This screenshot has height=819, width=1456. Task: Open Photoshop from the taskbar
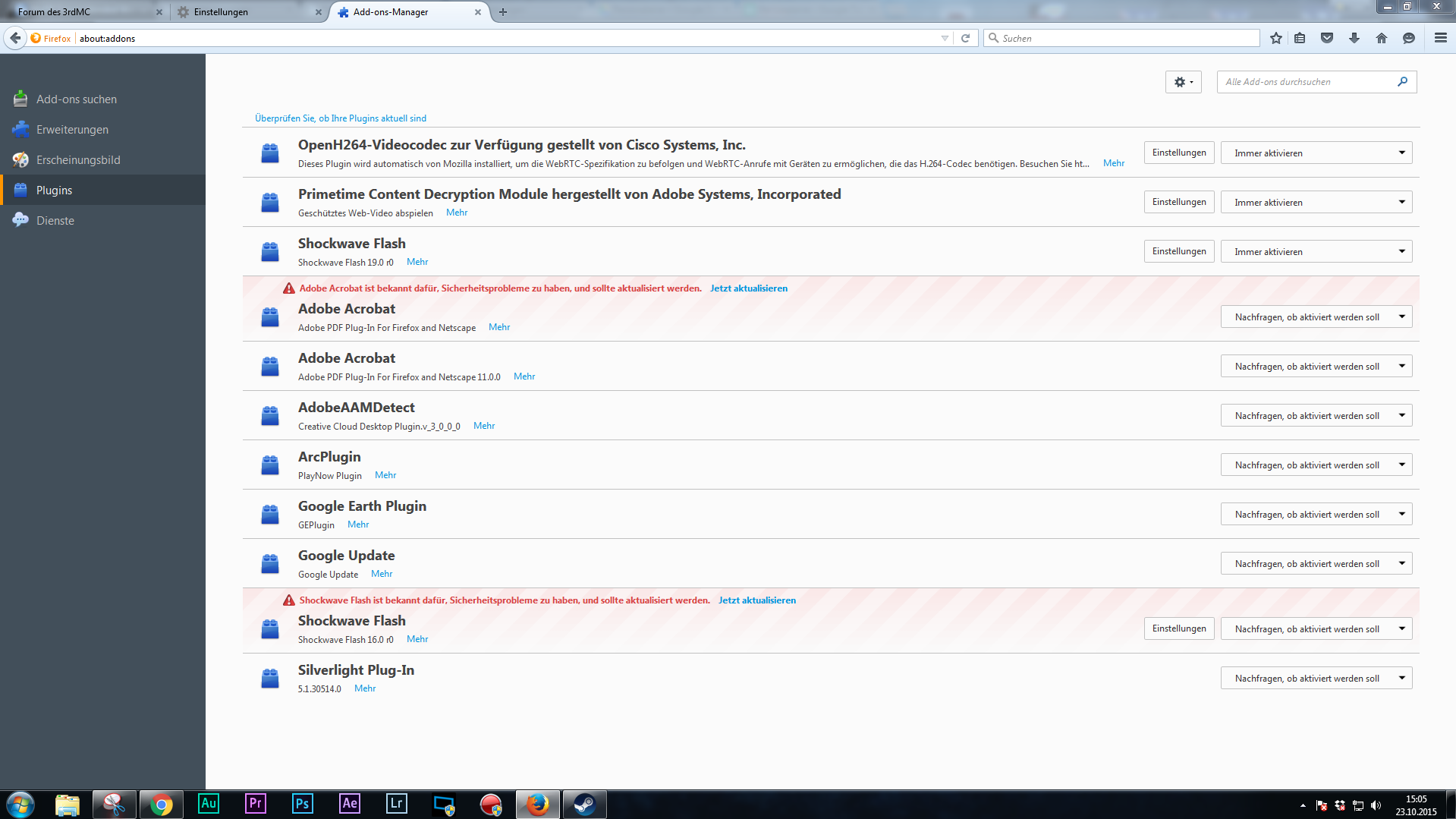point(303,804)
